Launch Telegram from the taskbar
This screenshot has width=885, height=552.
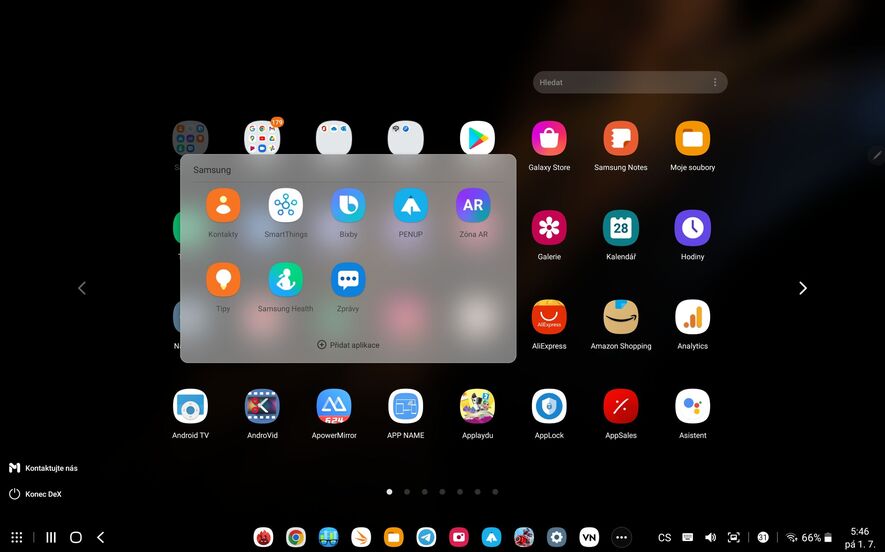[x=426, y=537]
